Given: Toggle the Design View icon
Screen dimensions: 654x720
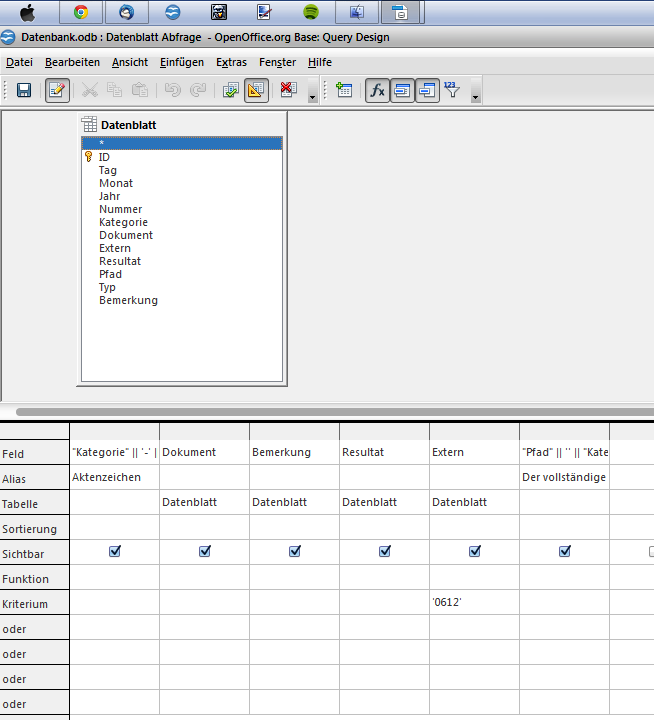Looking at the screenshot, I should coord(256,90).
